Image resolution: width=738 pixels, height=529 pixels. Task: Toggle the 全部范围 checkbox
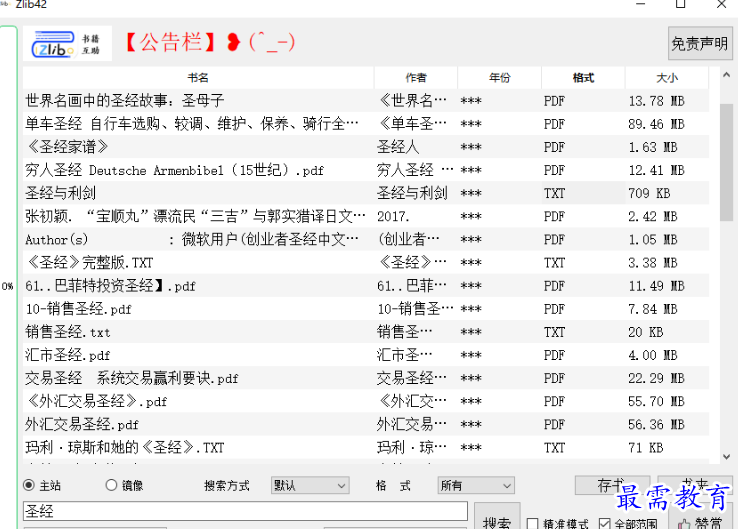coord(605,523)
